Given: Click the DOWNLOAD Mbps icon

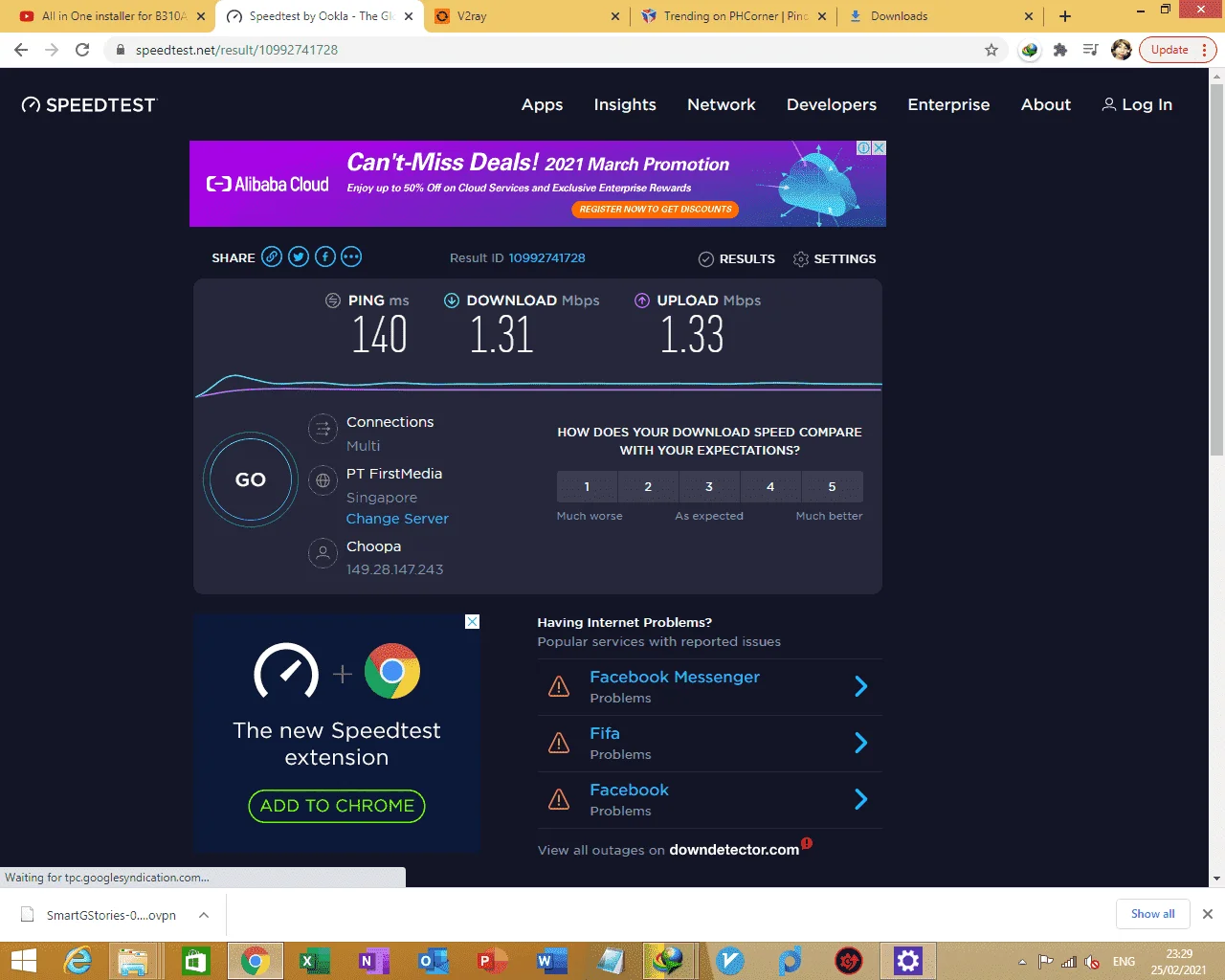Looking at the screenshot, I should [x=452, y=301].
